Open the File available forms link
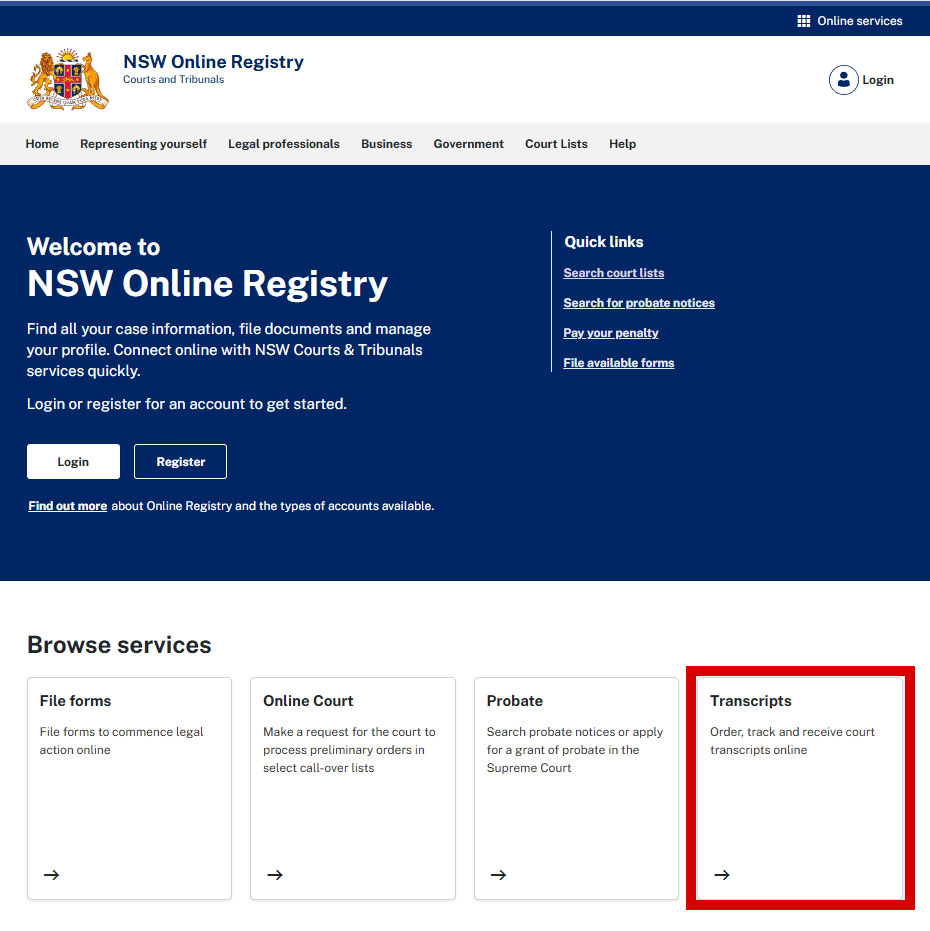Screen dimensions: 930x931 [619, 363]
